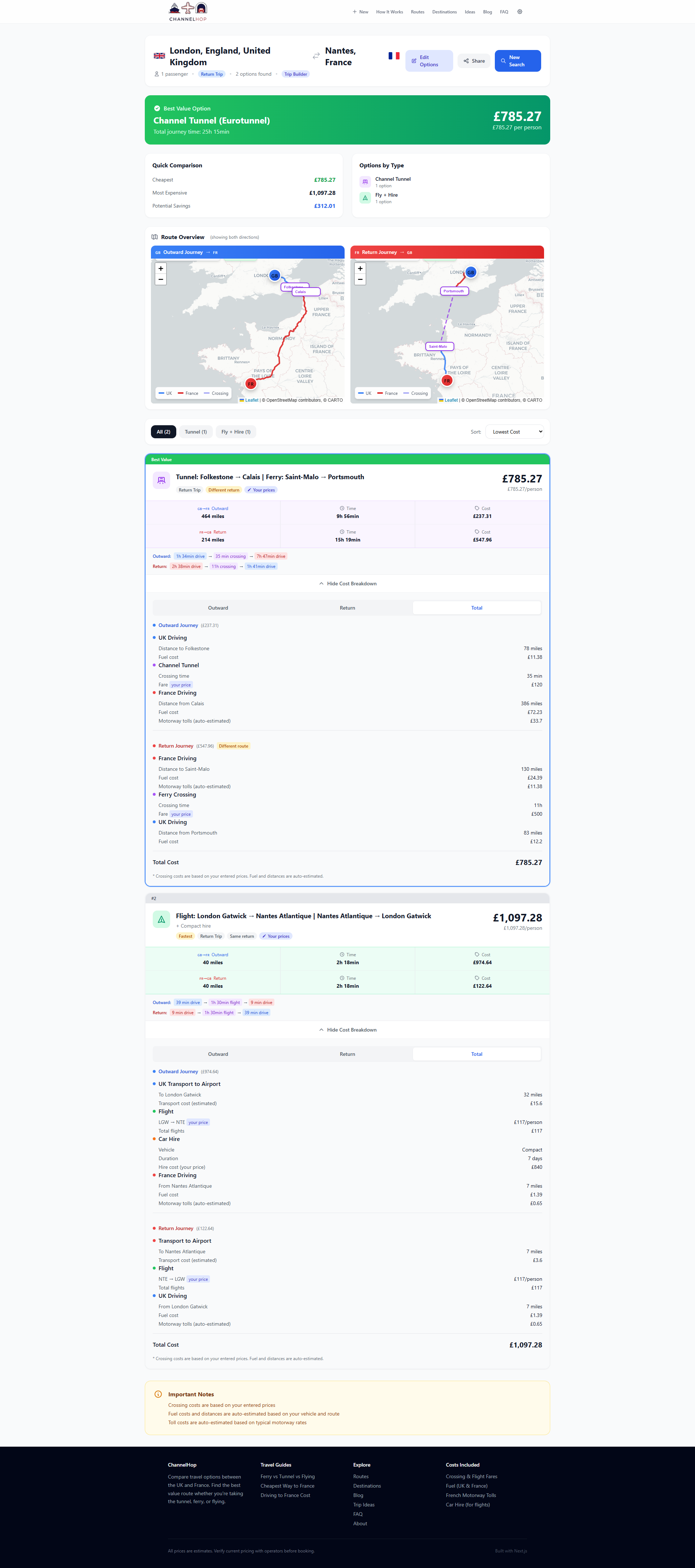Open the Ferry vs Tunnel vs Flying guide
This screenshot has height=1568, width=695.
click(x=288, y=1477)
